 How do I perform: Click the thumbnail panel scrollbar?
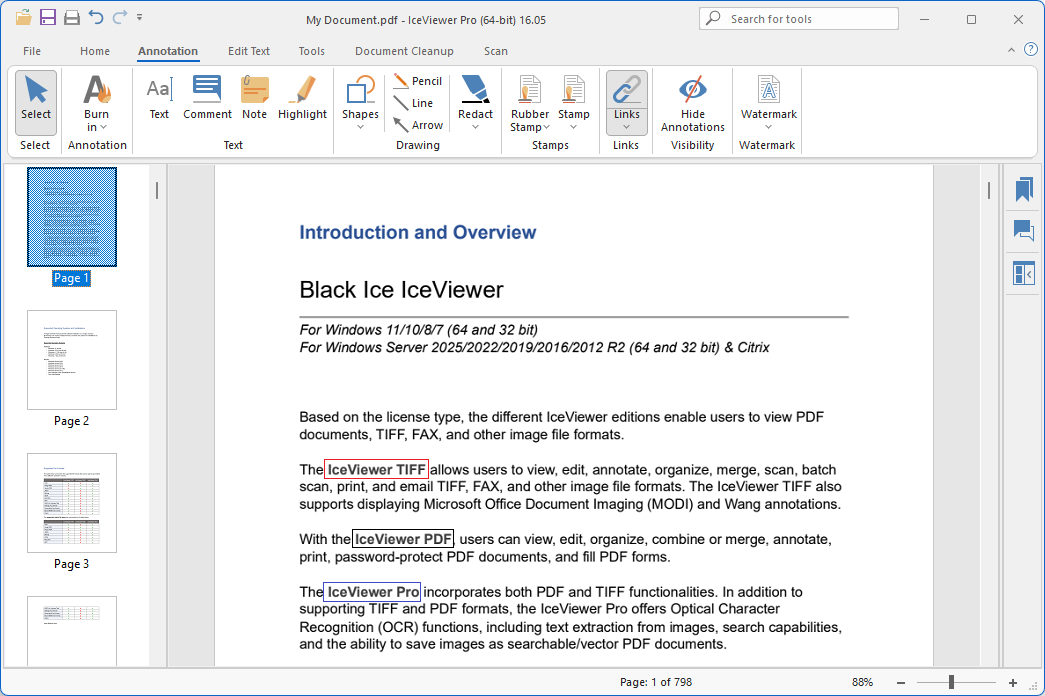(157, 191)
